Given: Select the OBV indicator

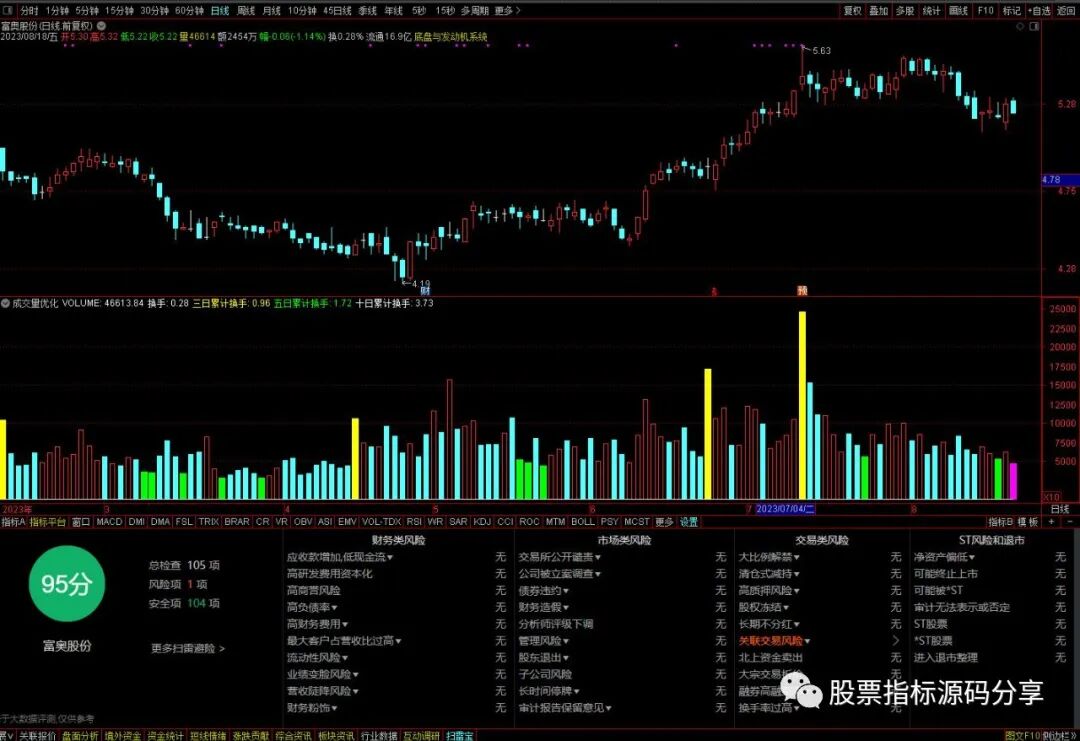Looking at the screenshot, I should (x=302, y=522).
